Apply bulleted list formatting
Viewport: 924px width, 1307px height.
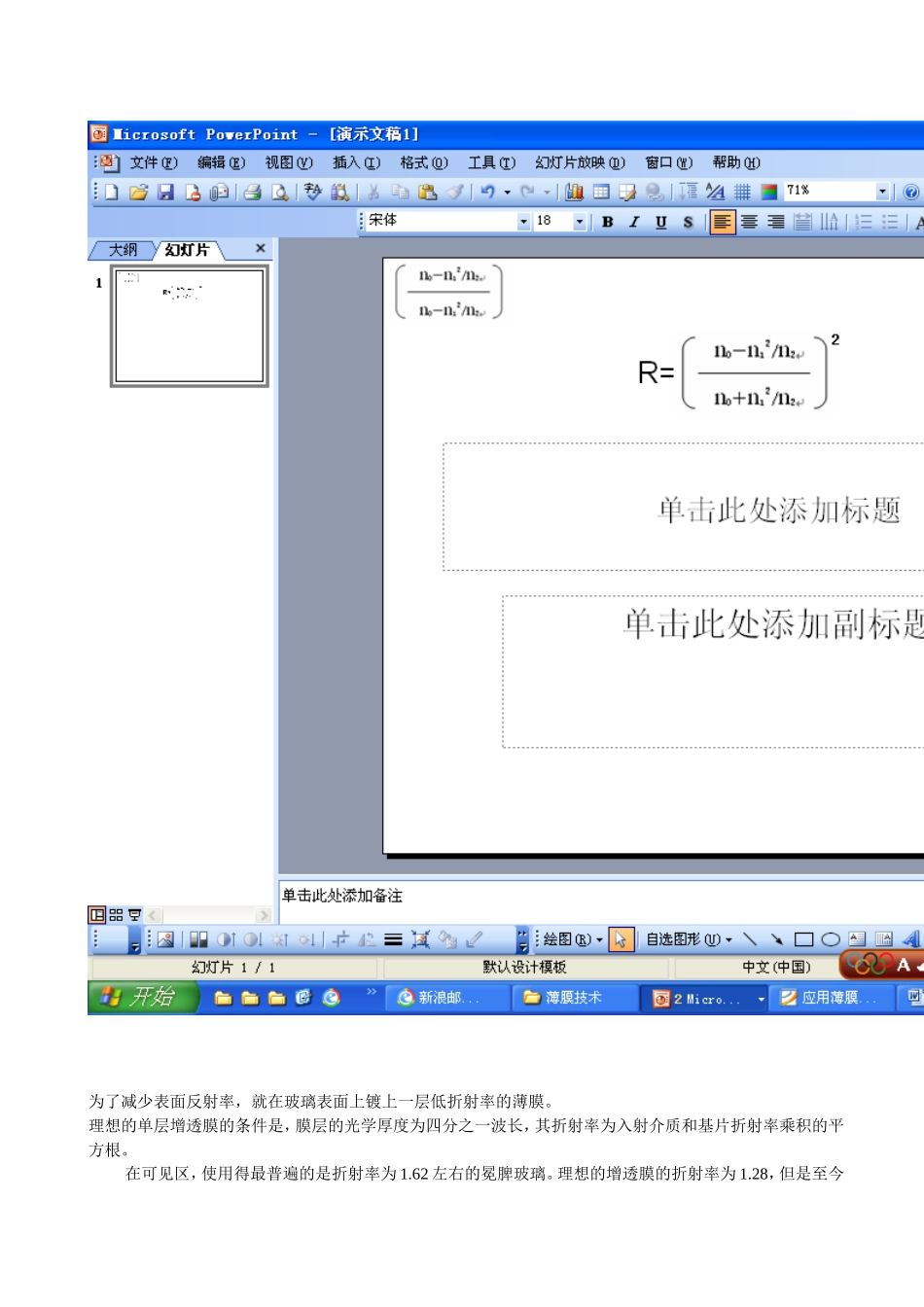click(x=889, y=222)
